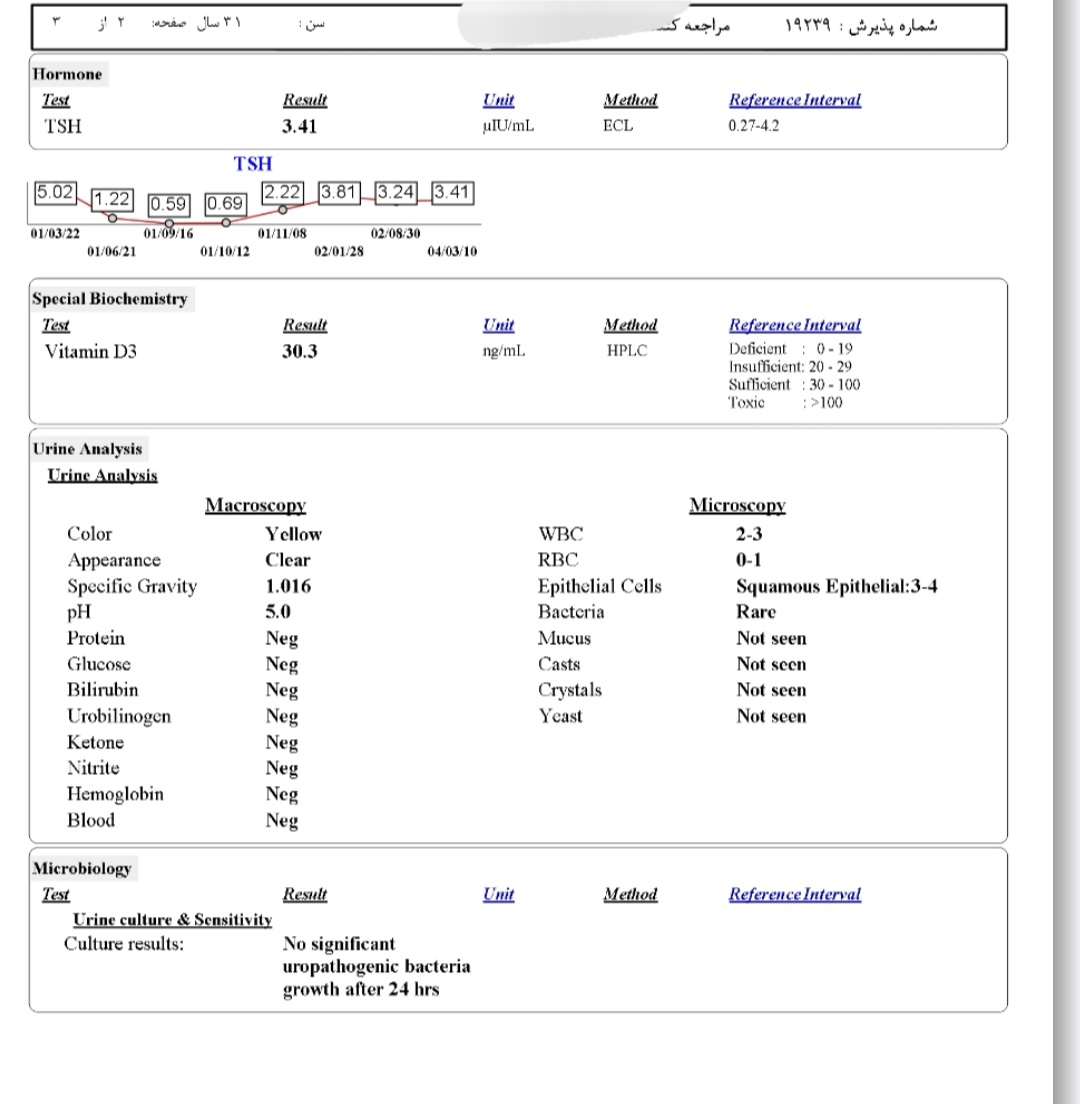Click the Microbiology section label
Viewport: 1080px width, 1104px height.
click(83, 869)
